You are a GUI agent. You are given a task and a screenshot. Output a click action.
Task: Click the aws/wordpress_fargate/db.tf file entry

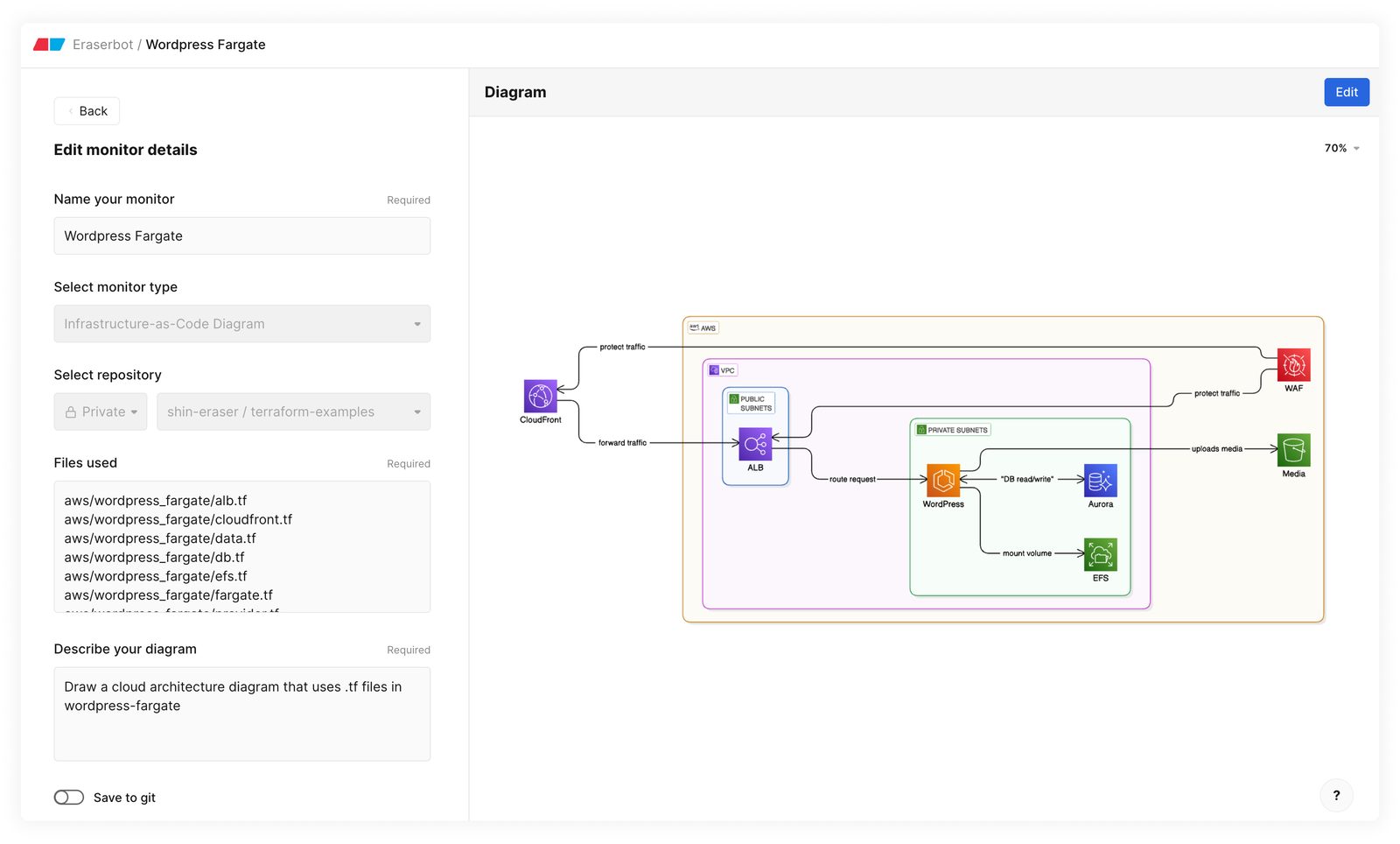[154, 558]
